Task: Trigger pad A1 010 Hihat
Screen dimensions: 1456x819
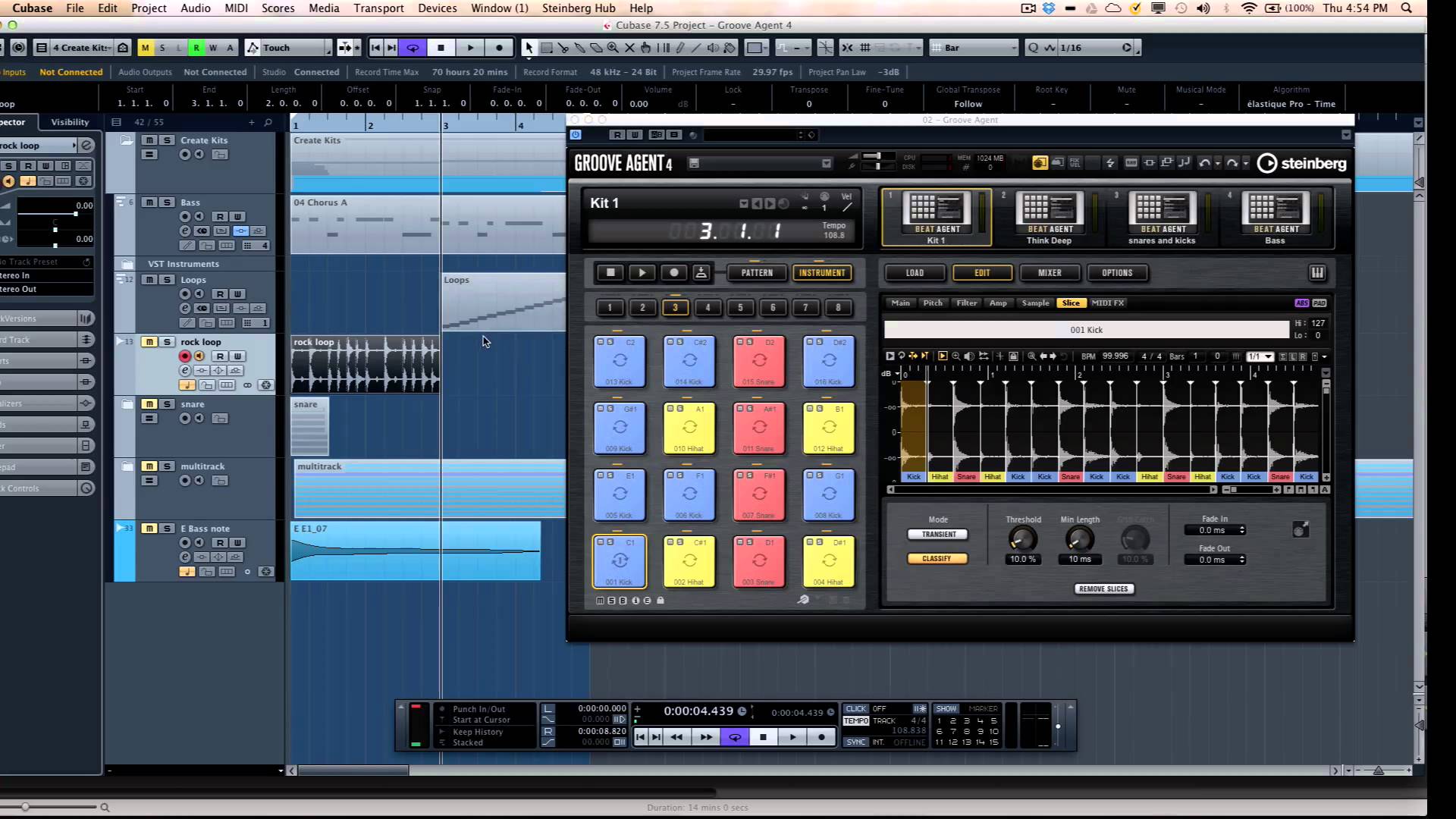Action: coord(689,428)
